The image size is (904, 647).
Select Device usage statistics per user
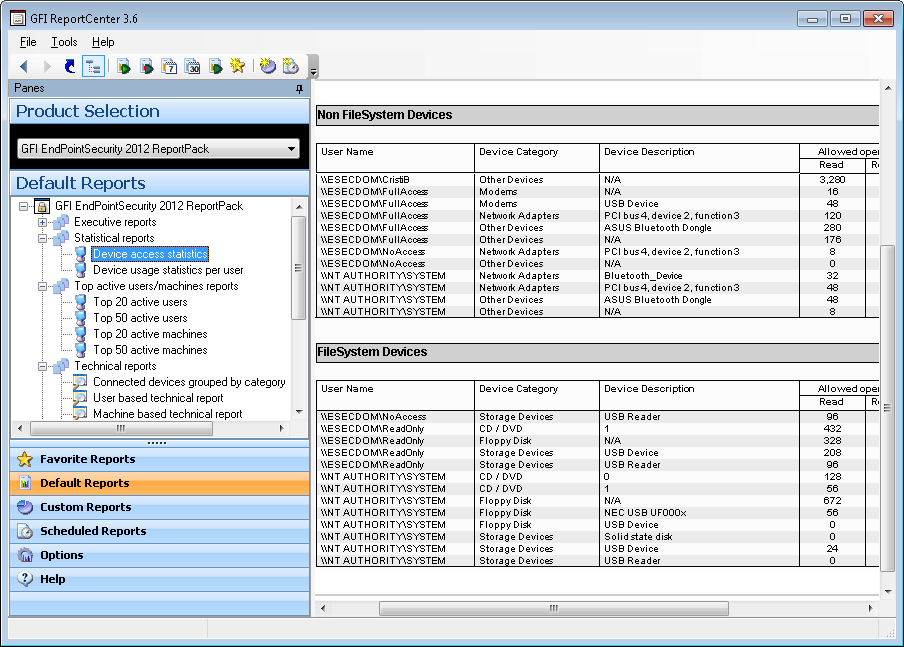pyautogui.click(x=167, y=270)
